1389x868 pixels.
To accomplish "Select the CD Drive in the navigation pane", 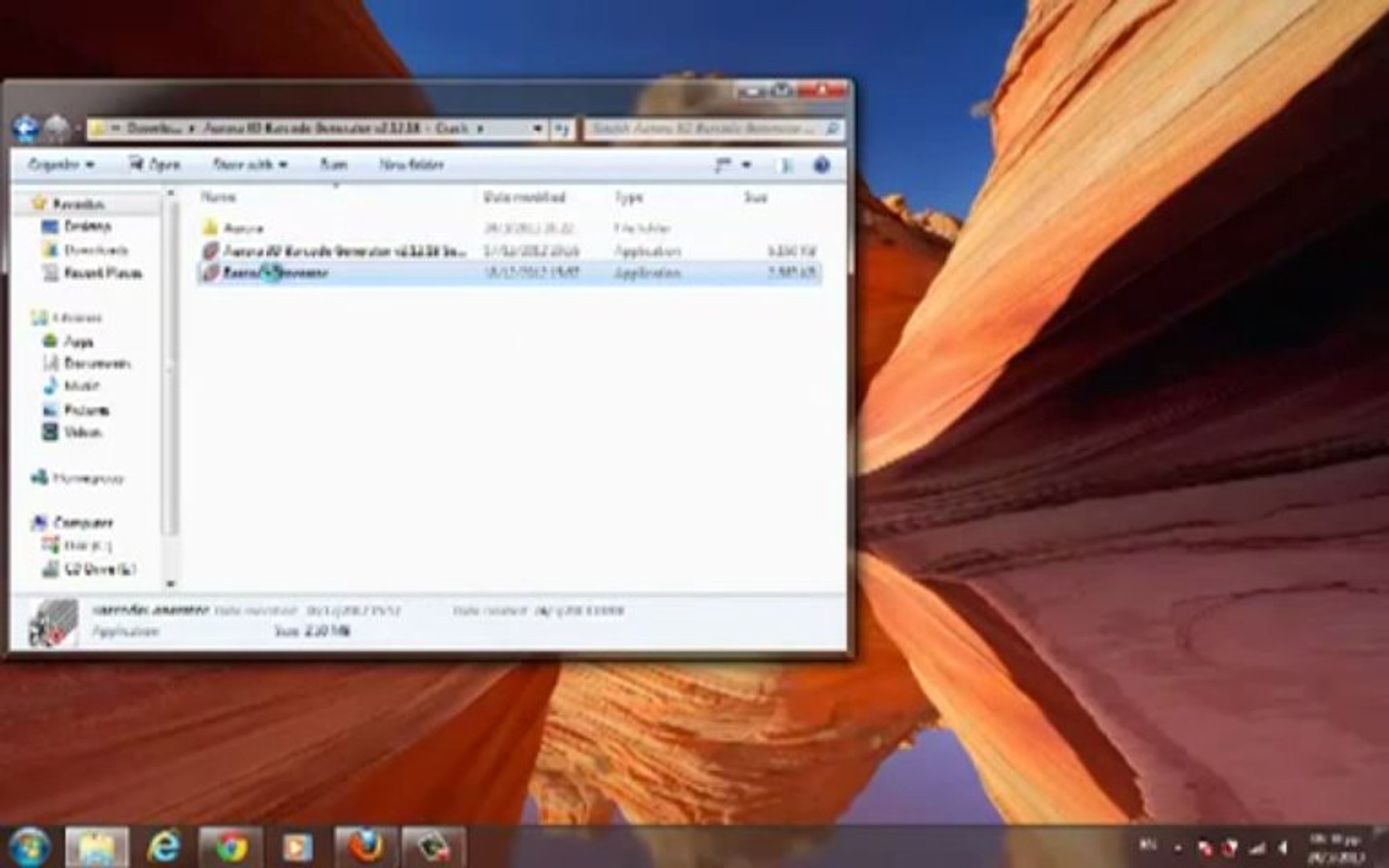I will click(x=100, y=570).
